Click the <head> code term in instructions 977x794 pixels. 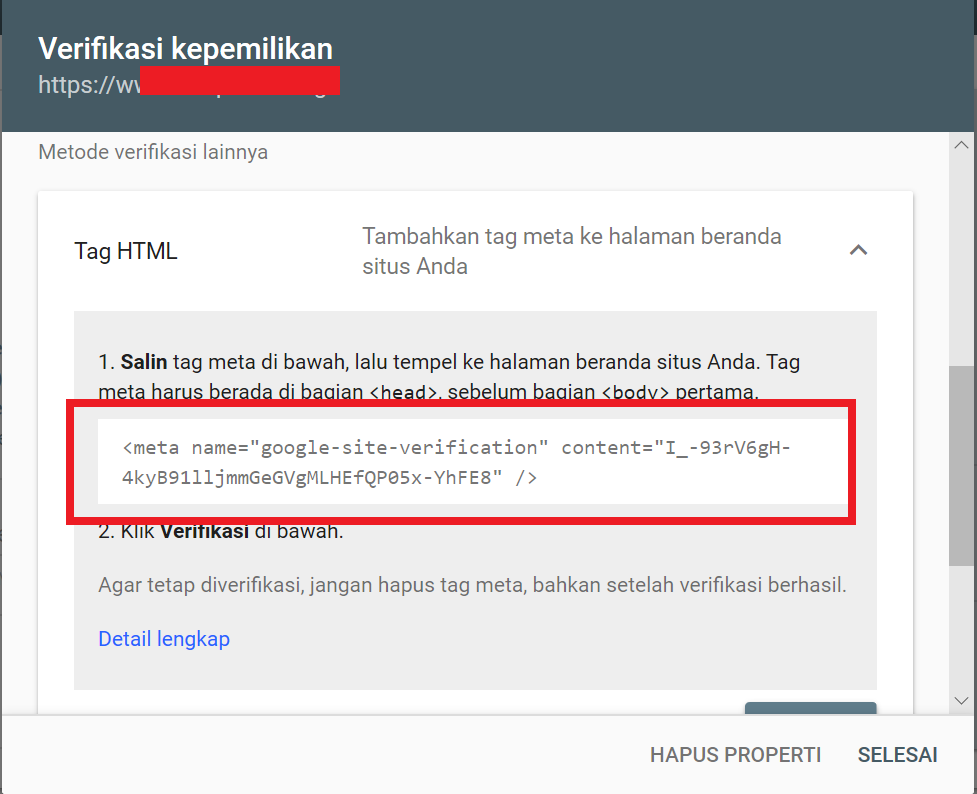point(403,393)
